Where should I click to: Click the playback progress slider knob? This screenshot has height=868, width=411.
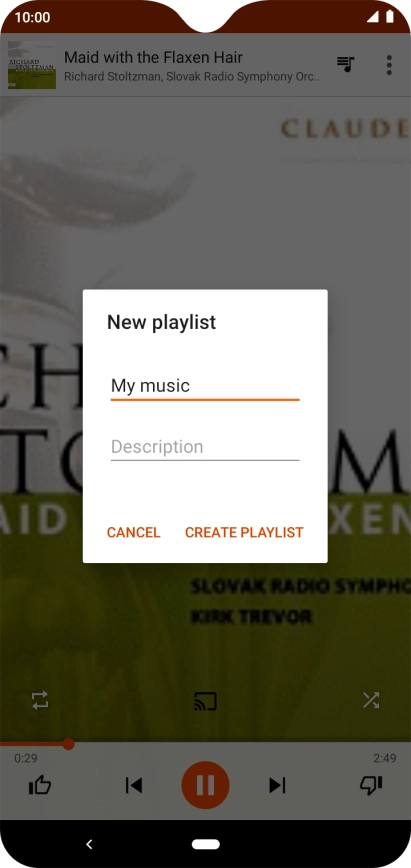pyautogui.click(x=68, y=744)
